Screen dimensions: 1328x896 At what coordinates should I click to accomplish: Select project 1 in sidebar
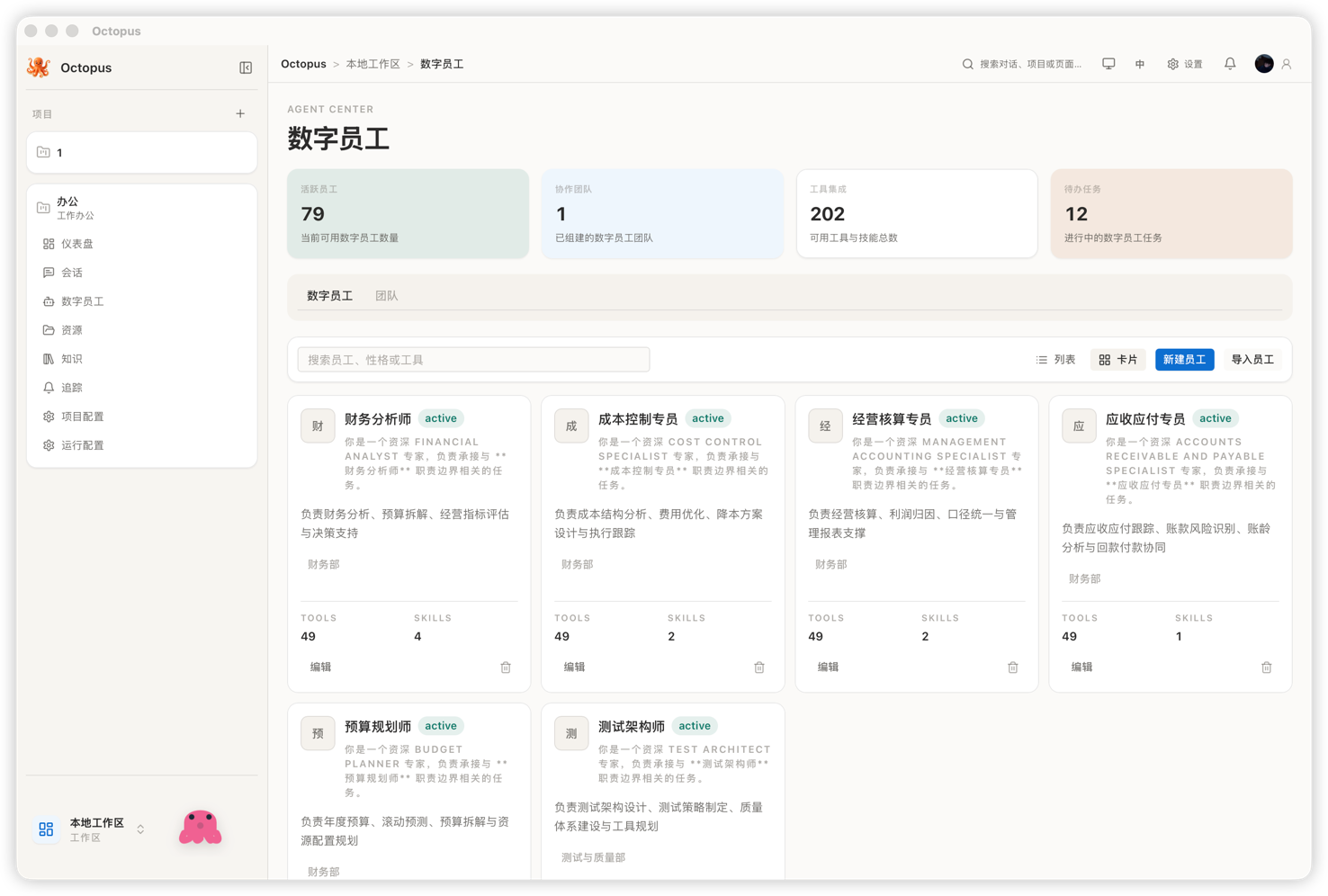coord(141,153)
